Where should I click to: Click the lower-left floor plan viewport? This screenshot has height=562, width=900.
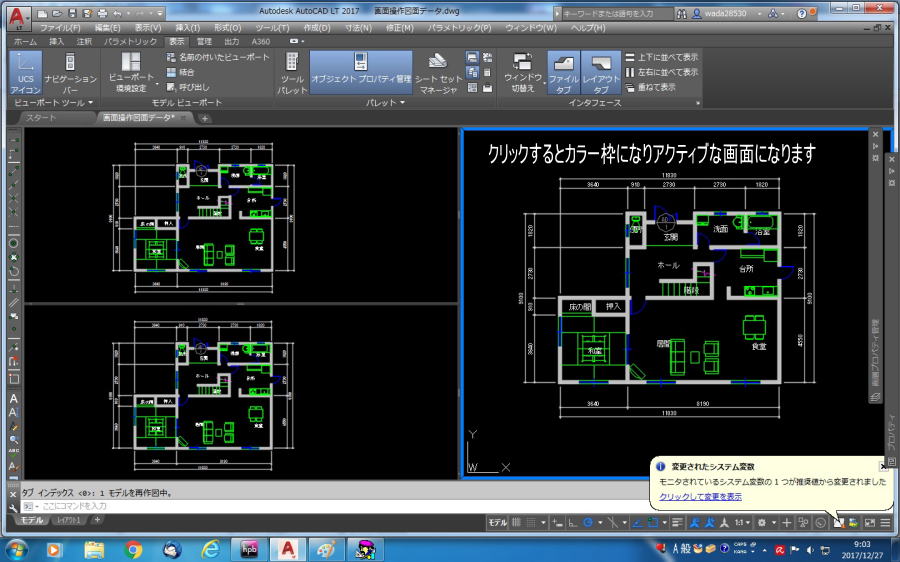[x=241, y=393]
